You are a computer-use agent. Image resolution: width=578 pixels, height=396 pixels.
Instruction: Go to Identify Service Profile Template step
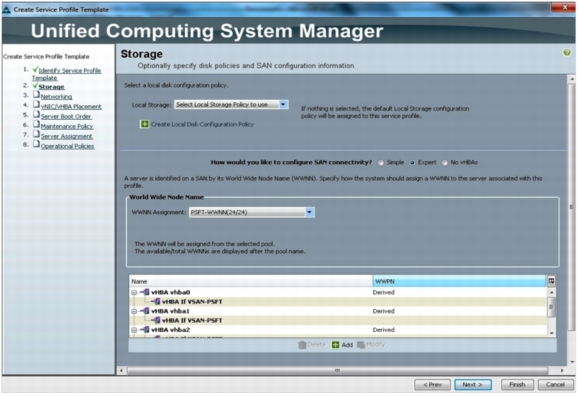click(x=66, y=74)
